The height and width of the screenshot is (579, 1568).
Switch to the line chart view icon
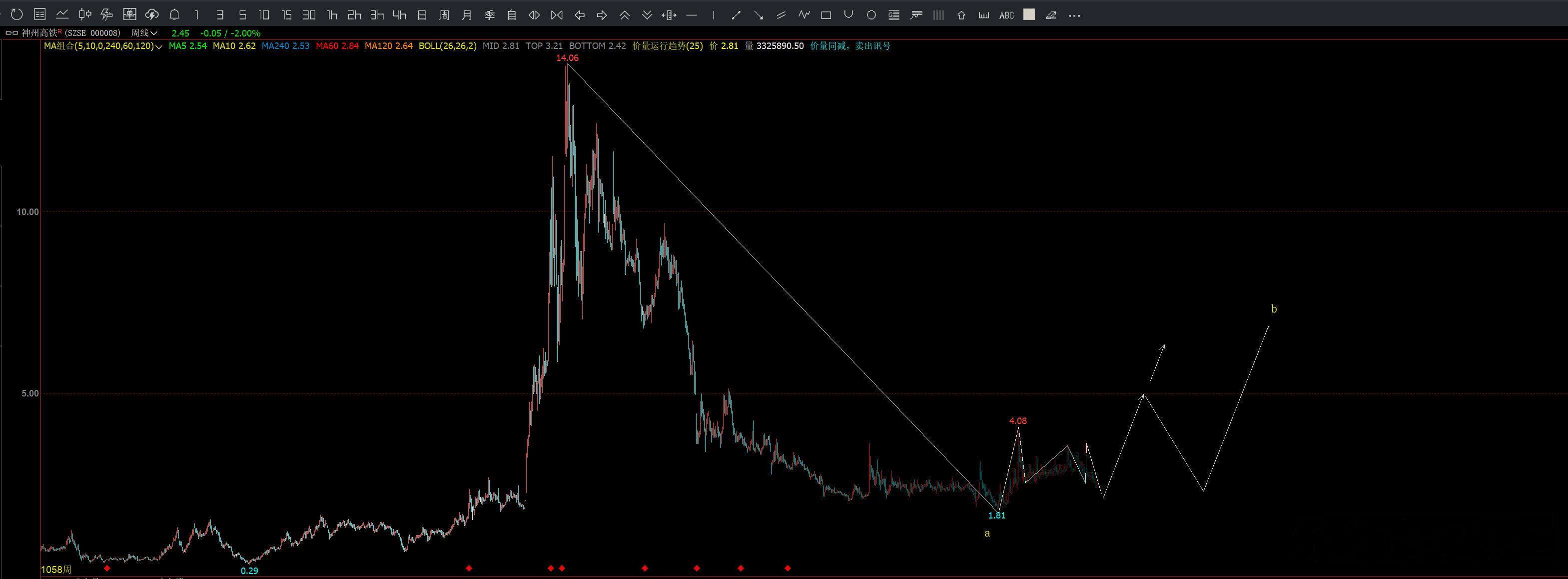click(x=62, y=14)
